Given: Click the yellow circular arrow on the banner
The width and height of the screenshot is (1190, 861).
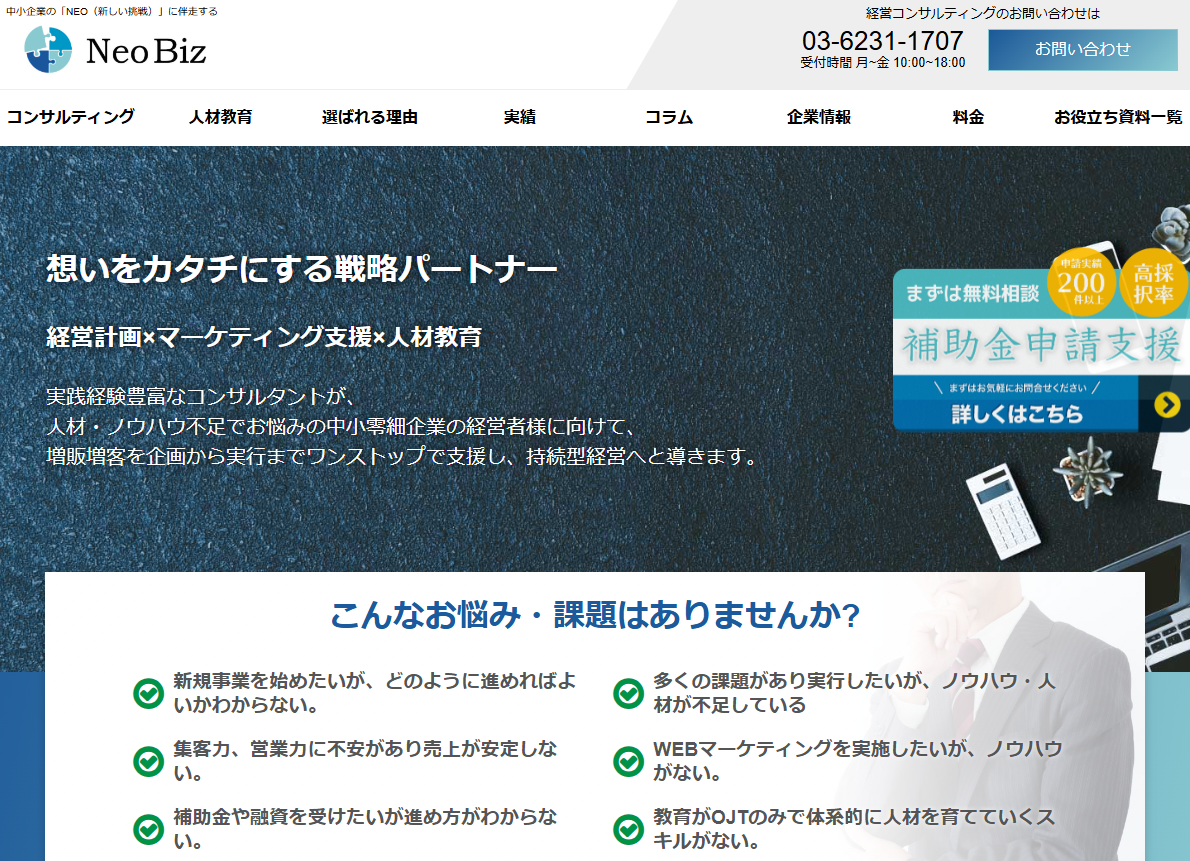Looking at the screenshot, I should point(1167,406).
